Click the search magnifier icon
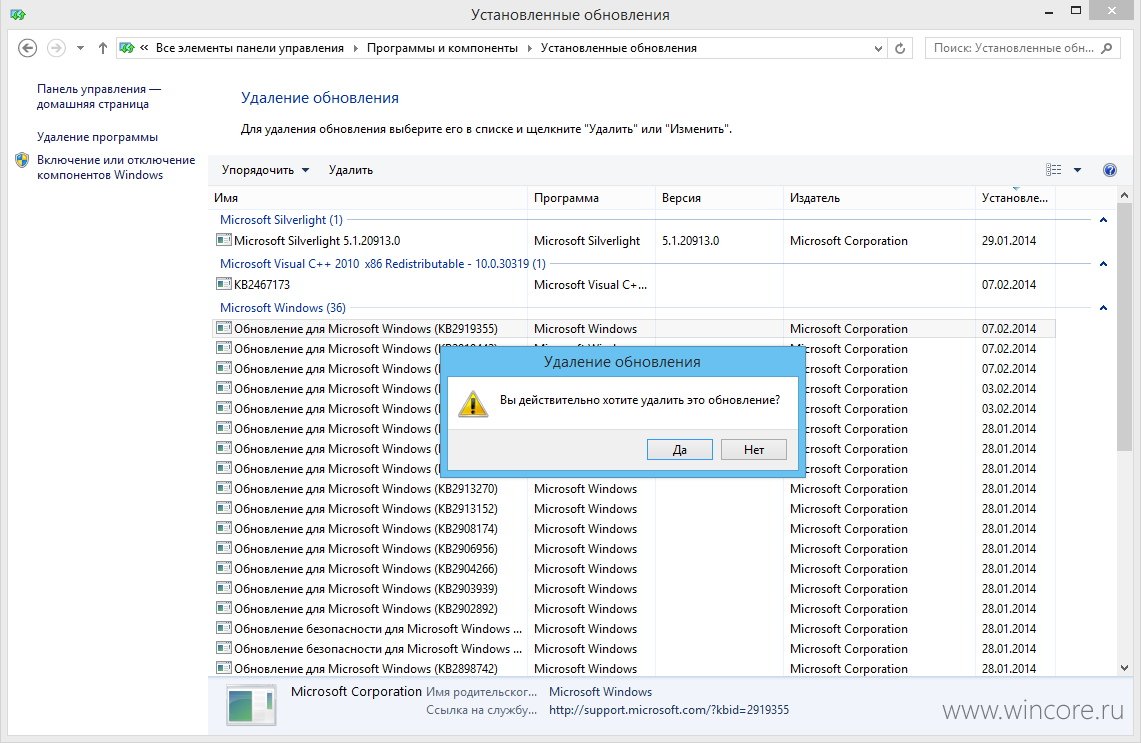 click(1107, 48)
